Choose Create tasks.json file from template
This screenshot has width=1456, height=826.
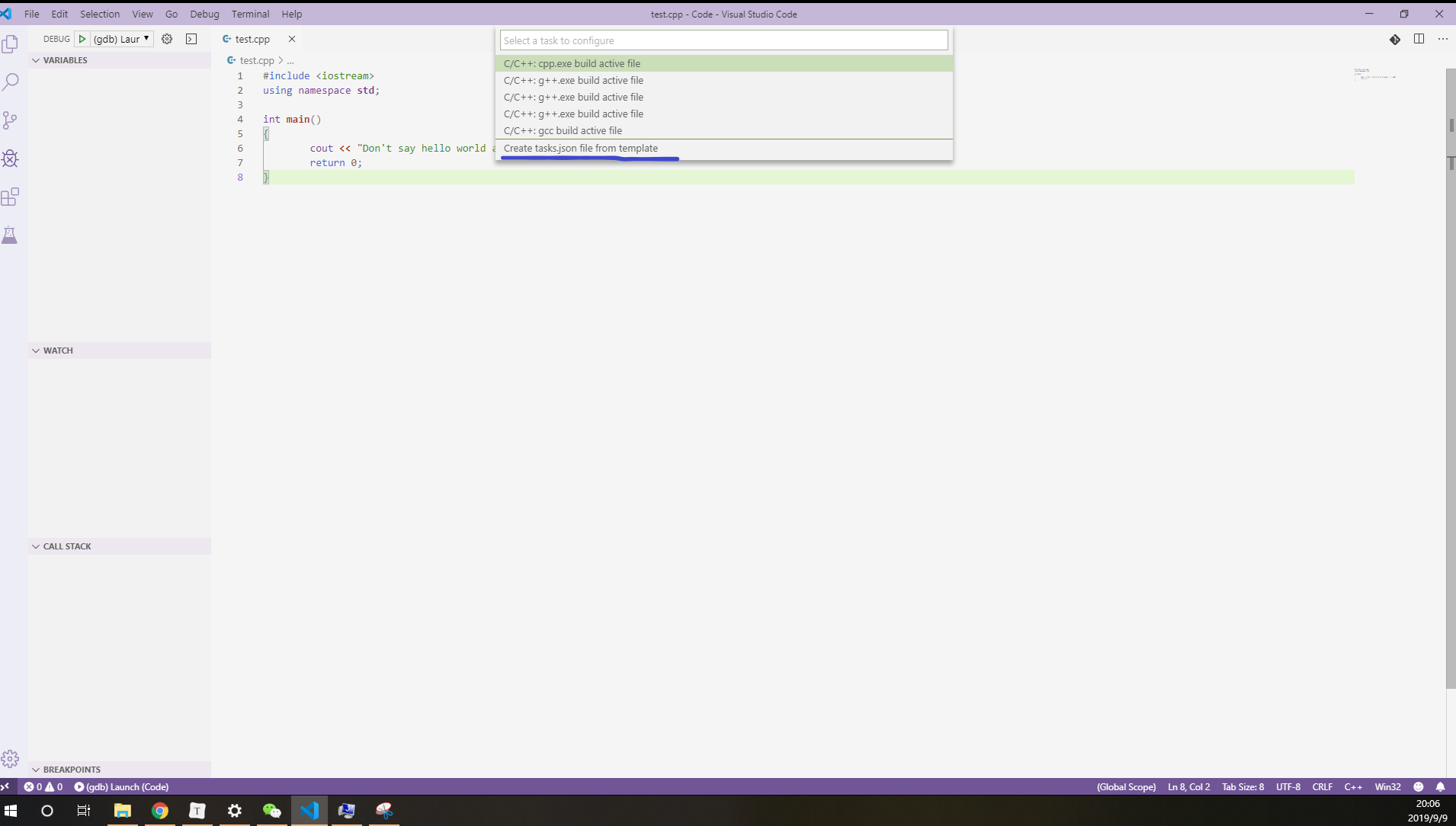(723, 148)
